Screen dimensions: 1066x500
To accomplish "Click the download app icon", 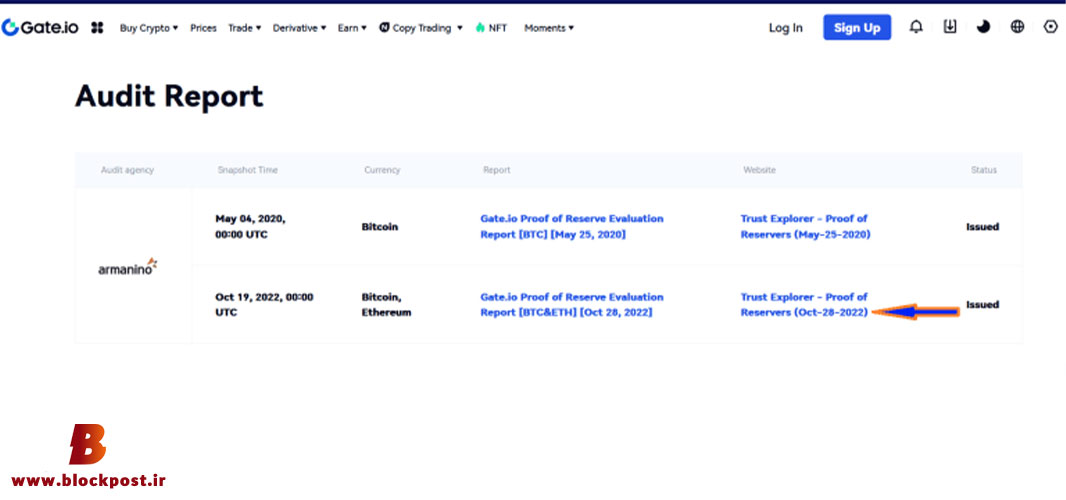I will pos(950,27).
